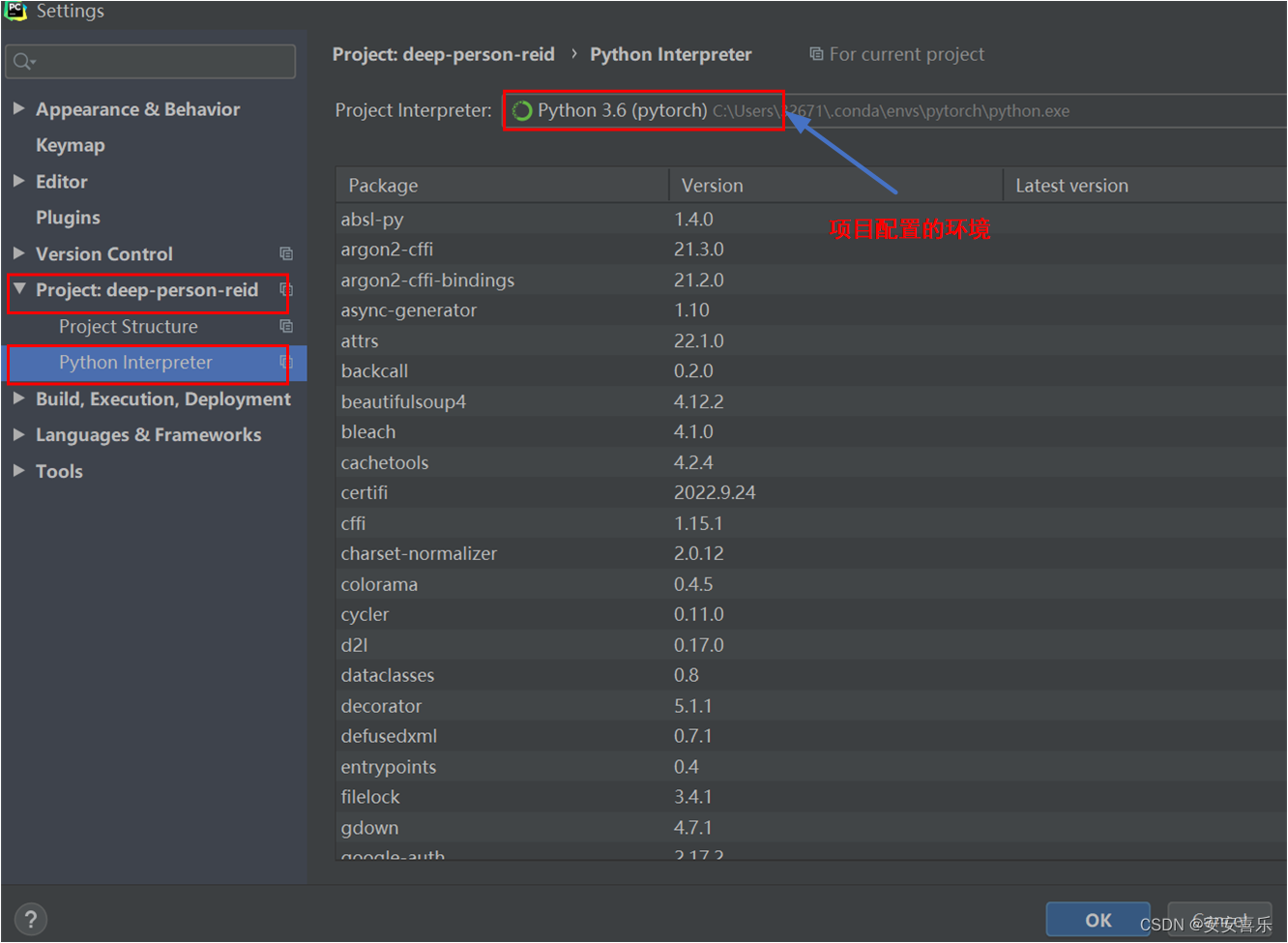Expand the Appearance & Behavior section
The image size is (1288, 943).
(x=19, y=108)
